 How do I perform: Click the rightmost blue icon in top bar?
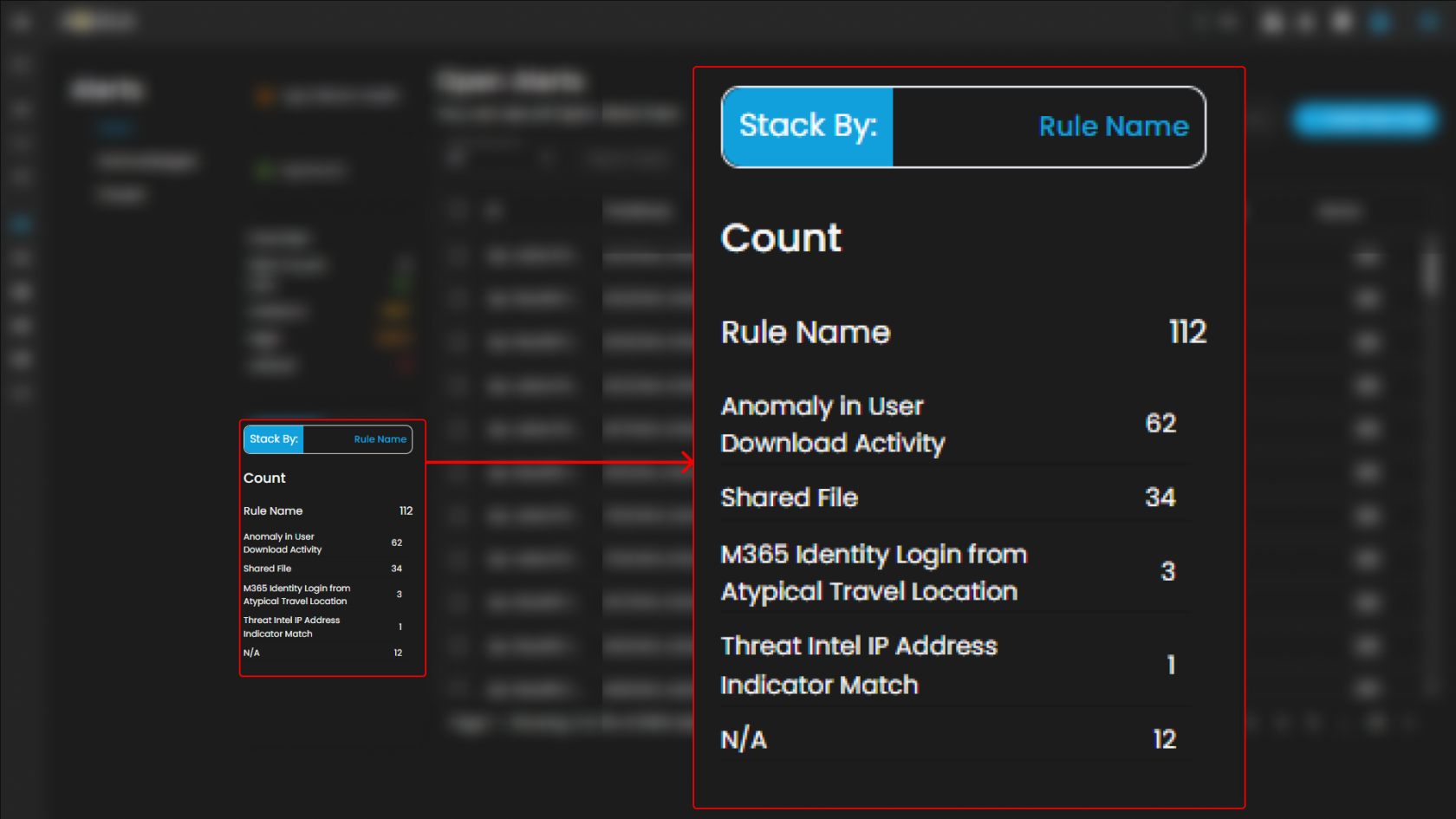pyautogui.click(x=1427, y=22)
